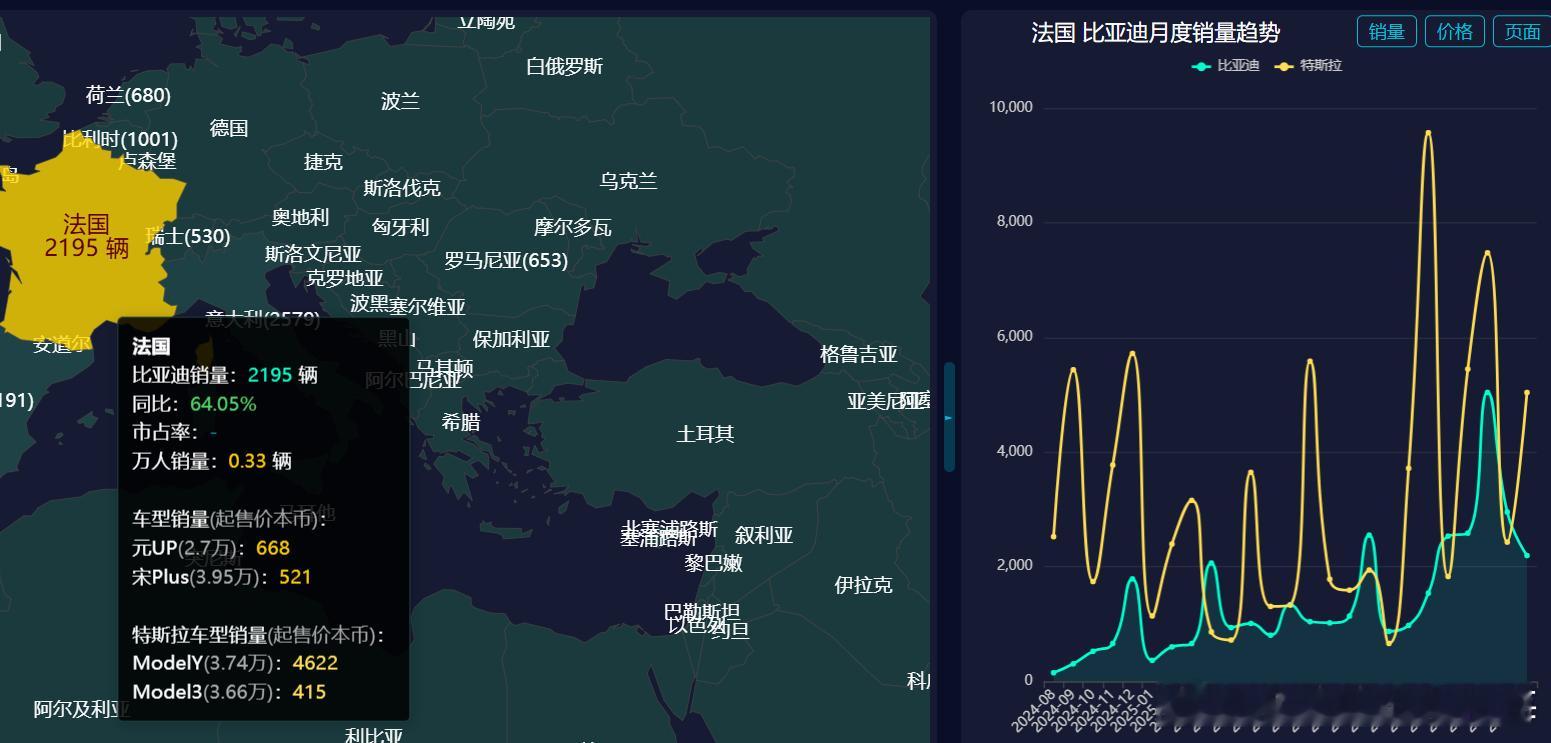1551x743 pixels.
Task: Click the chart title 法国 比亚迪月度销量趋势
Action: coord(1156,32)
